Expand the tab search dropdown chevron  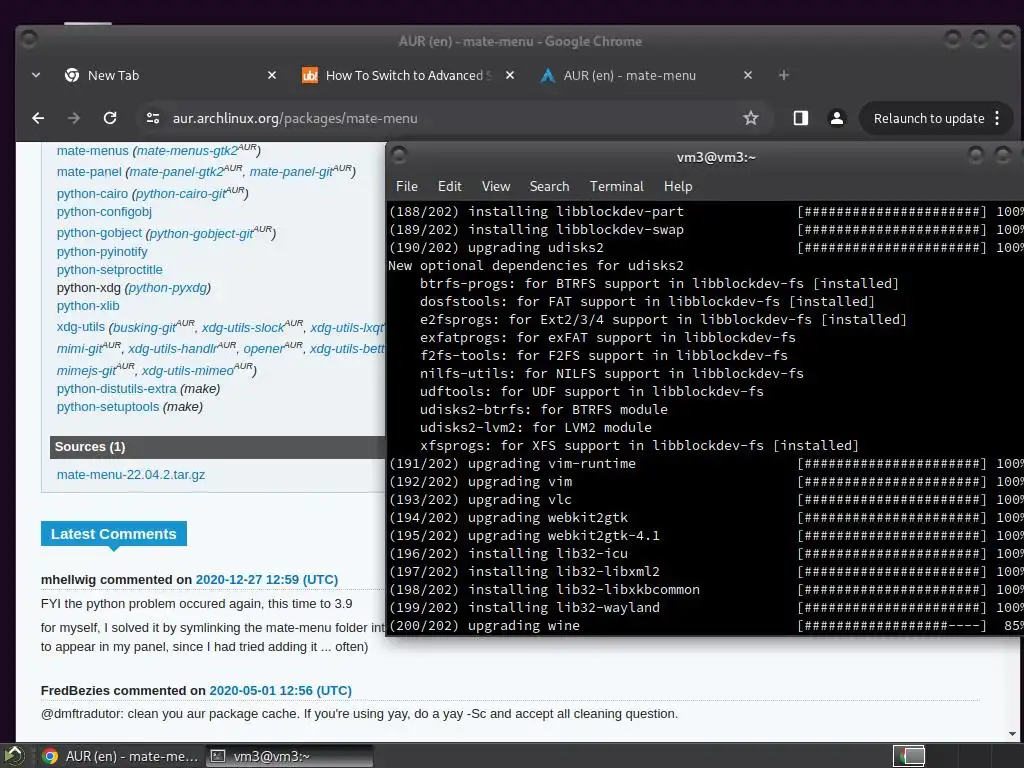tap(36, 75)
